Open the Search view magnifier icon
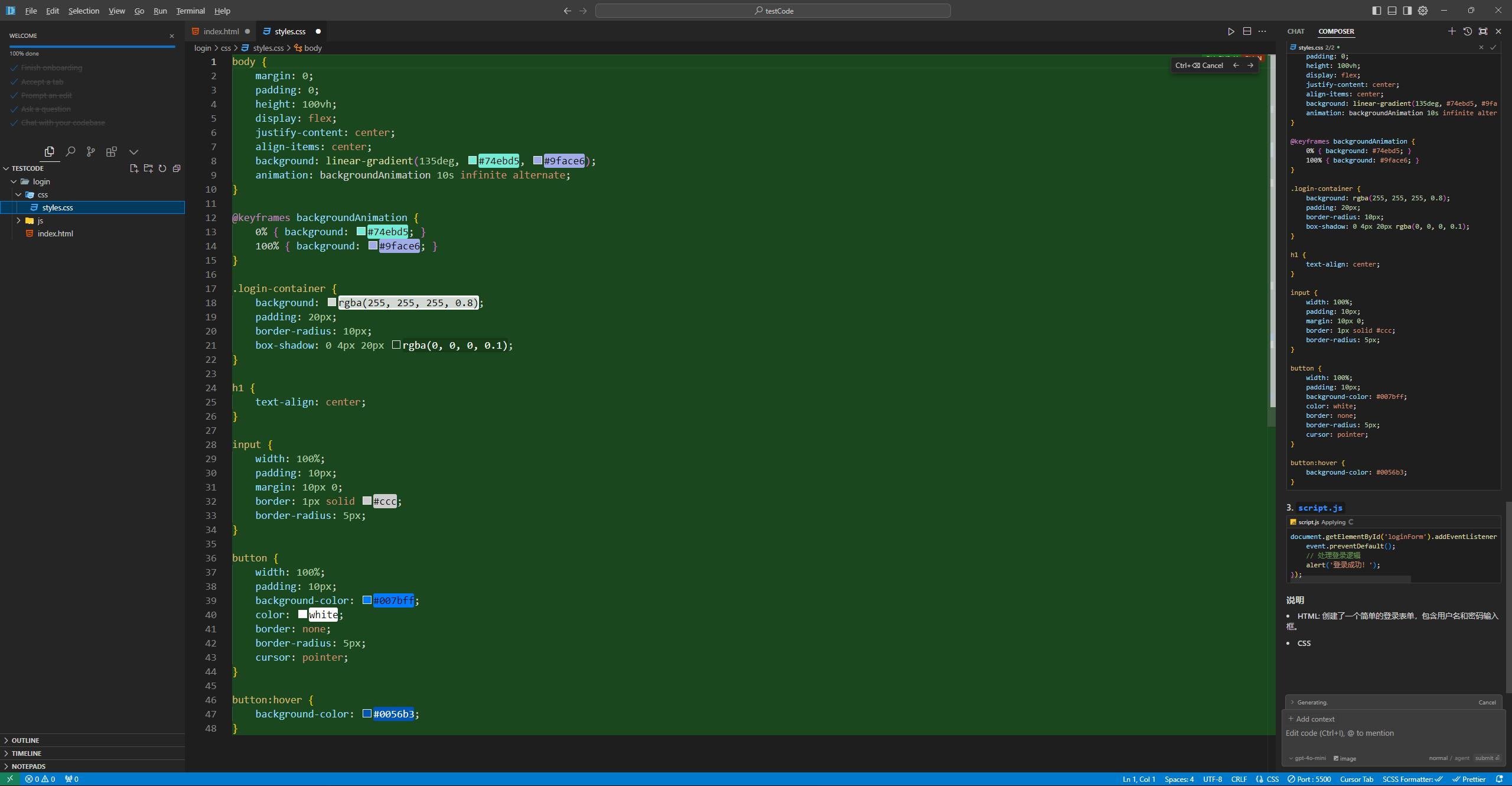 click(70, 152)
